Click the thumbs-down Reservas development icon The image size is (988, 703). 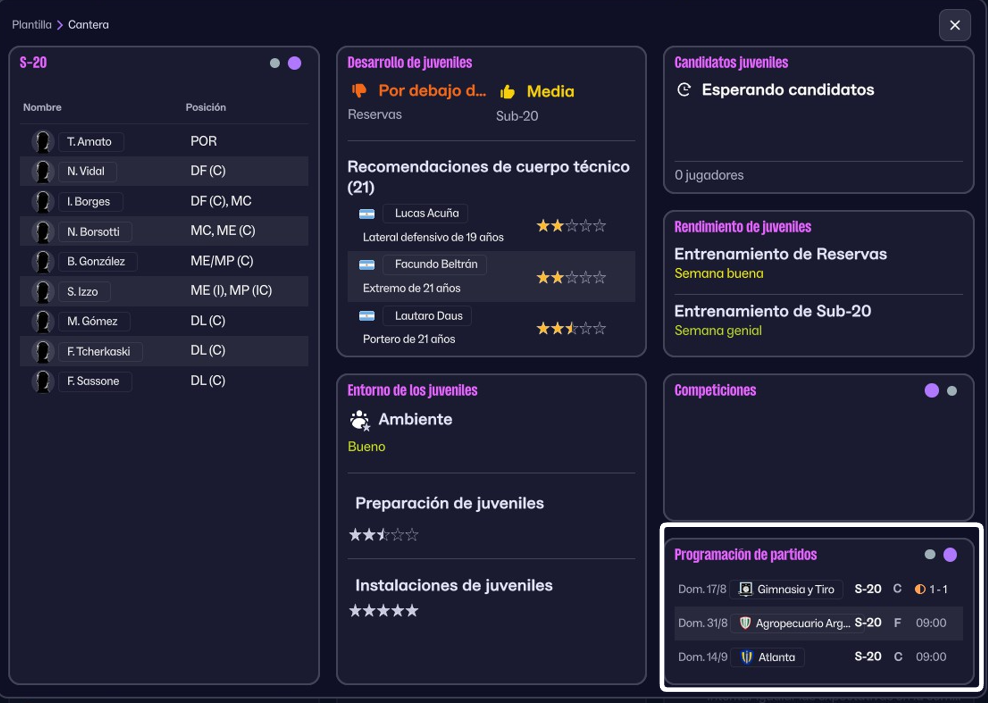(x=359, y=91)
